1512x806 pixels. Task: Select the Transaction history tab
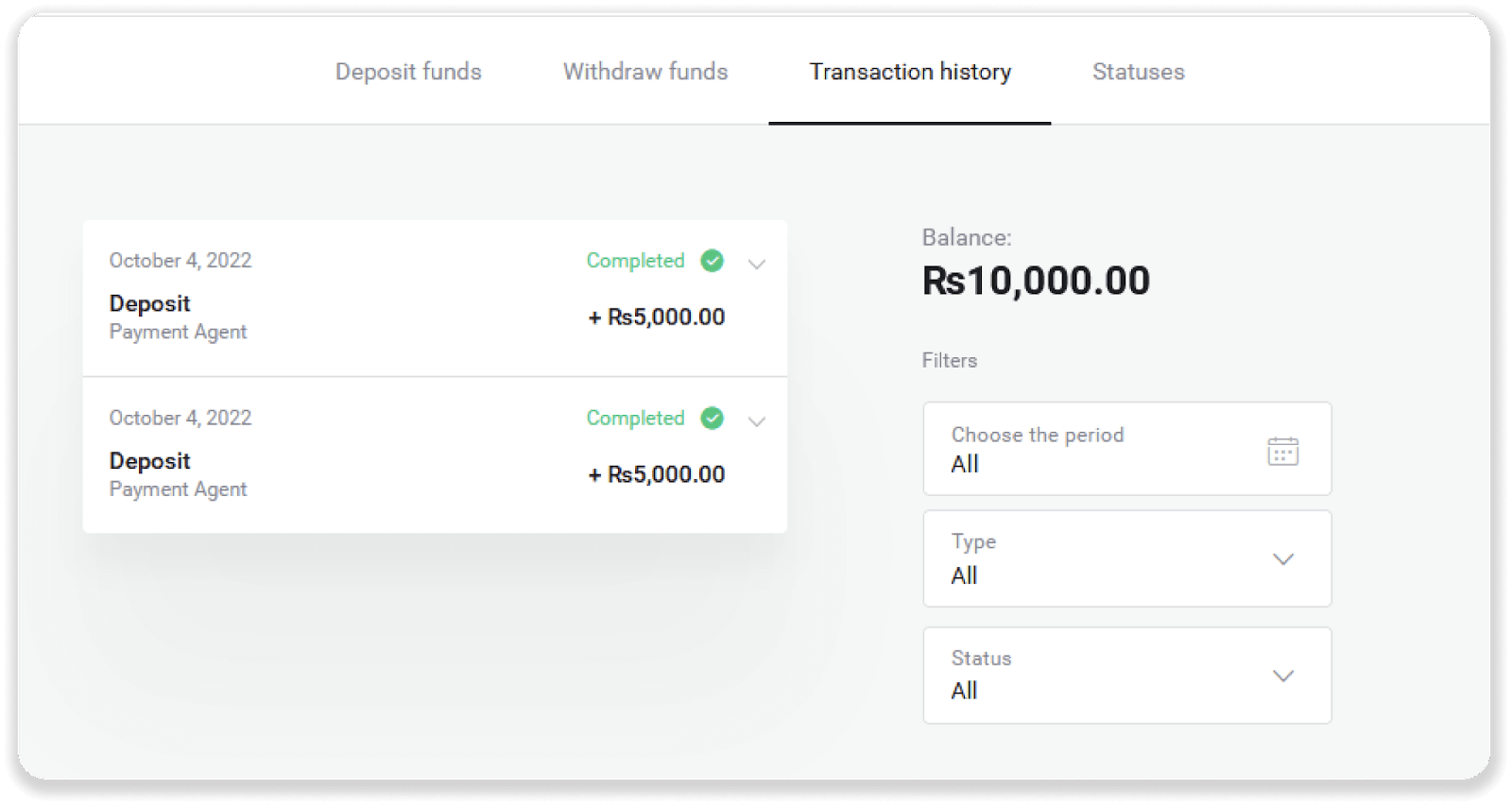point(910,72)
